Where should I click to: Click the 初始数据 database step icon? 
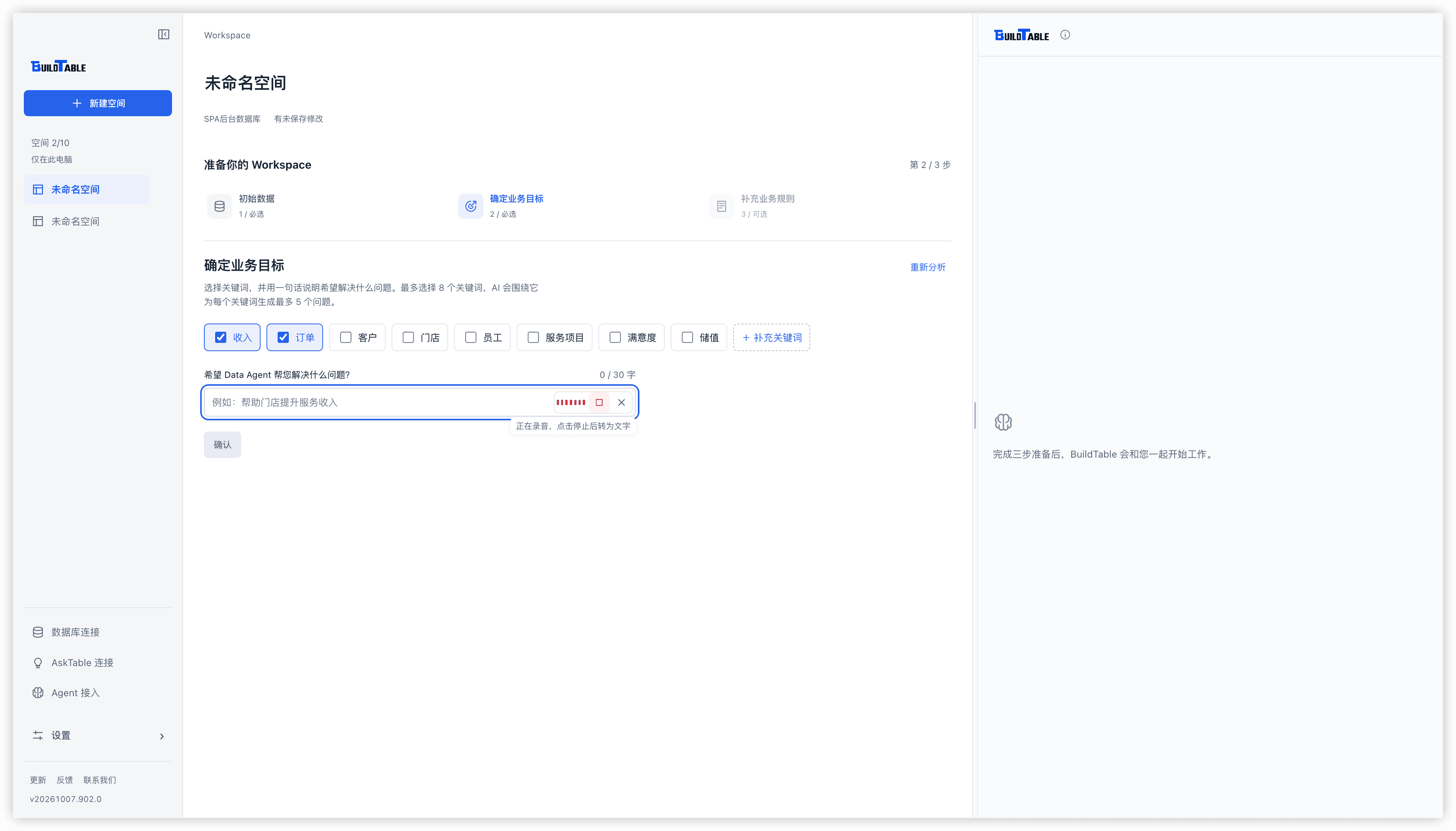(x=219, y=206)
